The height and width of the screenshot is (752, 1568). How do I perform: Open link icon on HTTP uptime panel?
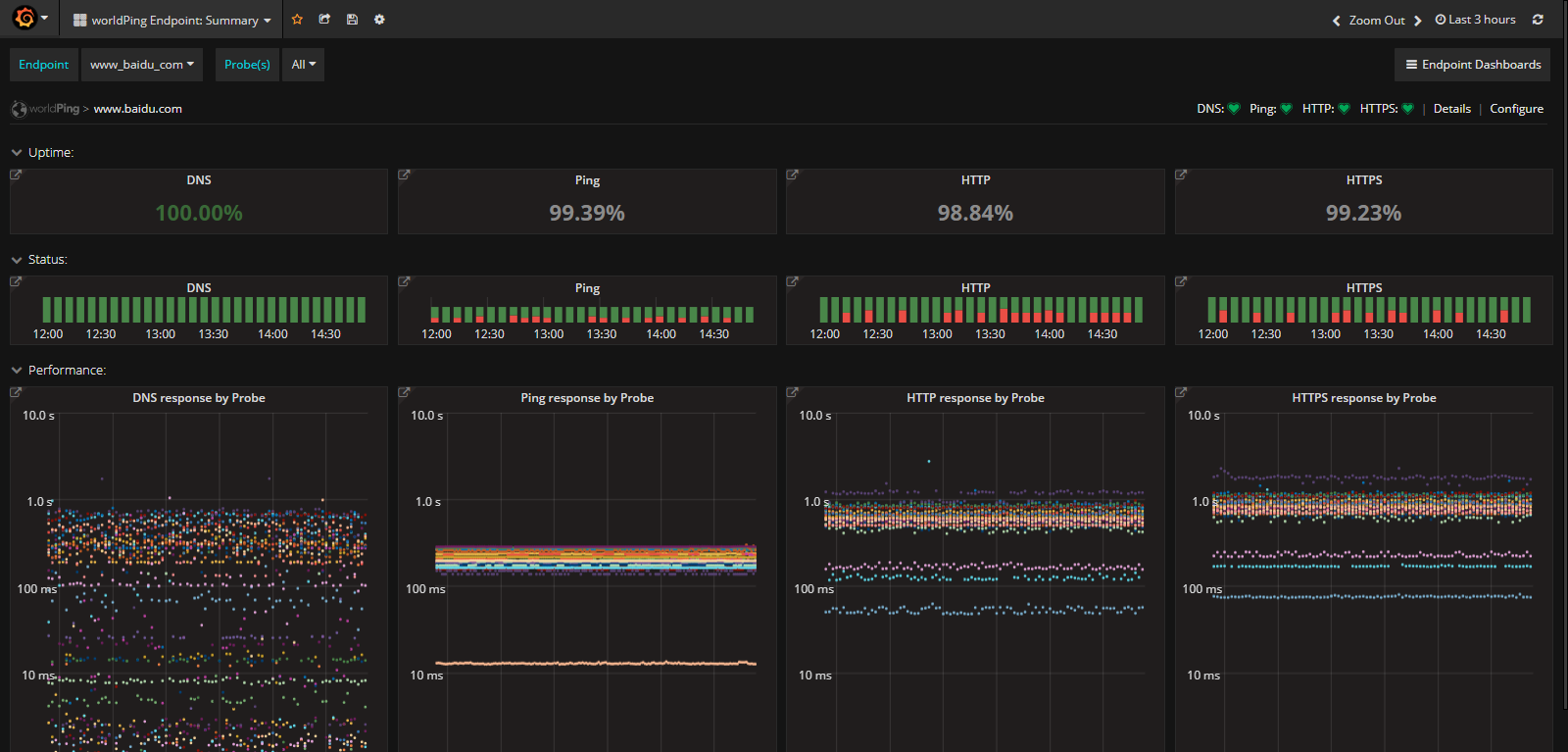point(792,175)
